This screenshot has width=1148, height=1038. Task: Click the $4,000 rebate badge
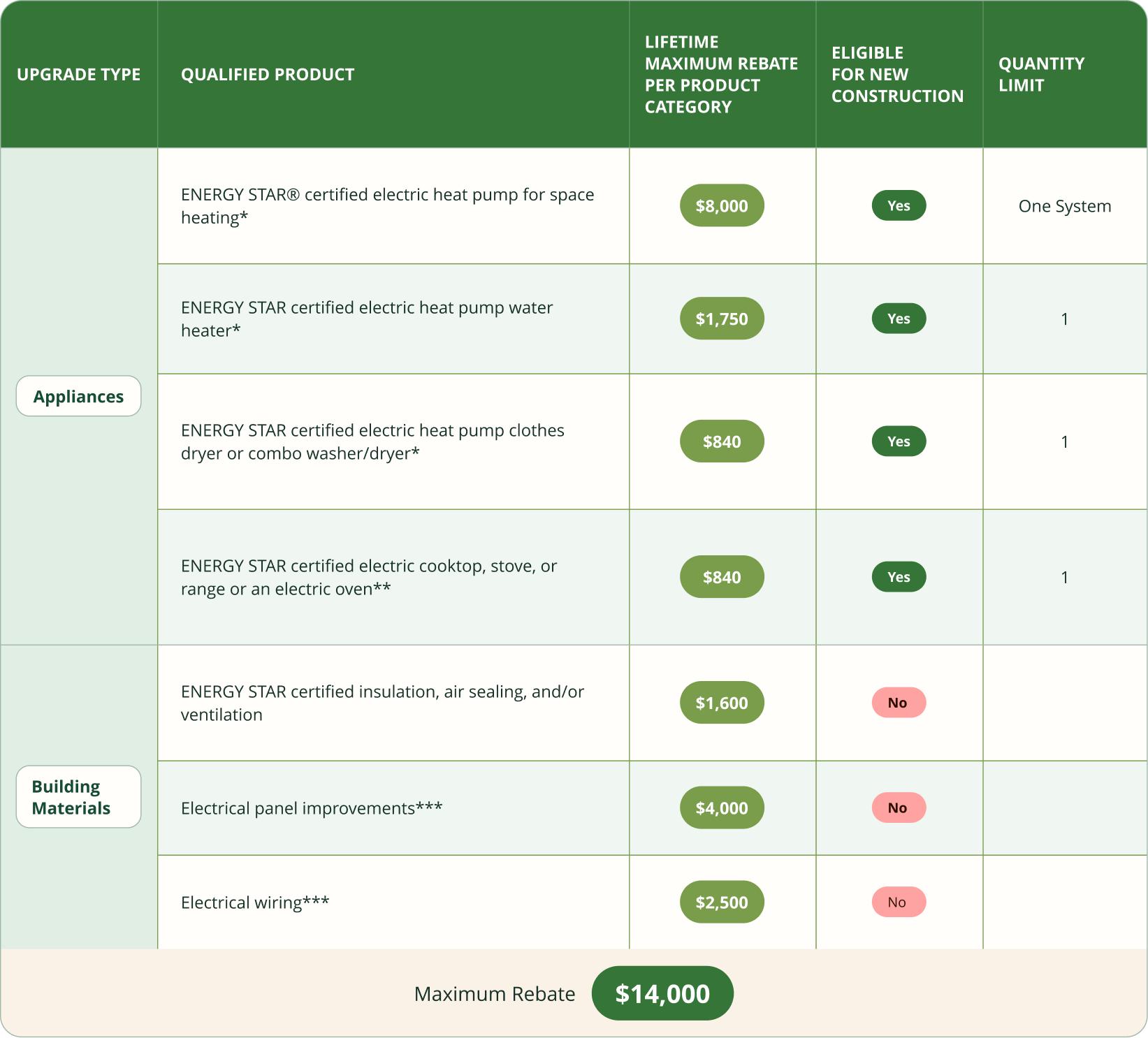[722, 807]
